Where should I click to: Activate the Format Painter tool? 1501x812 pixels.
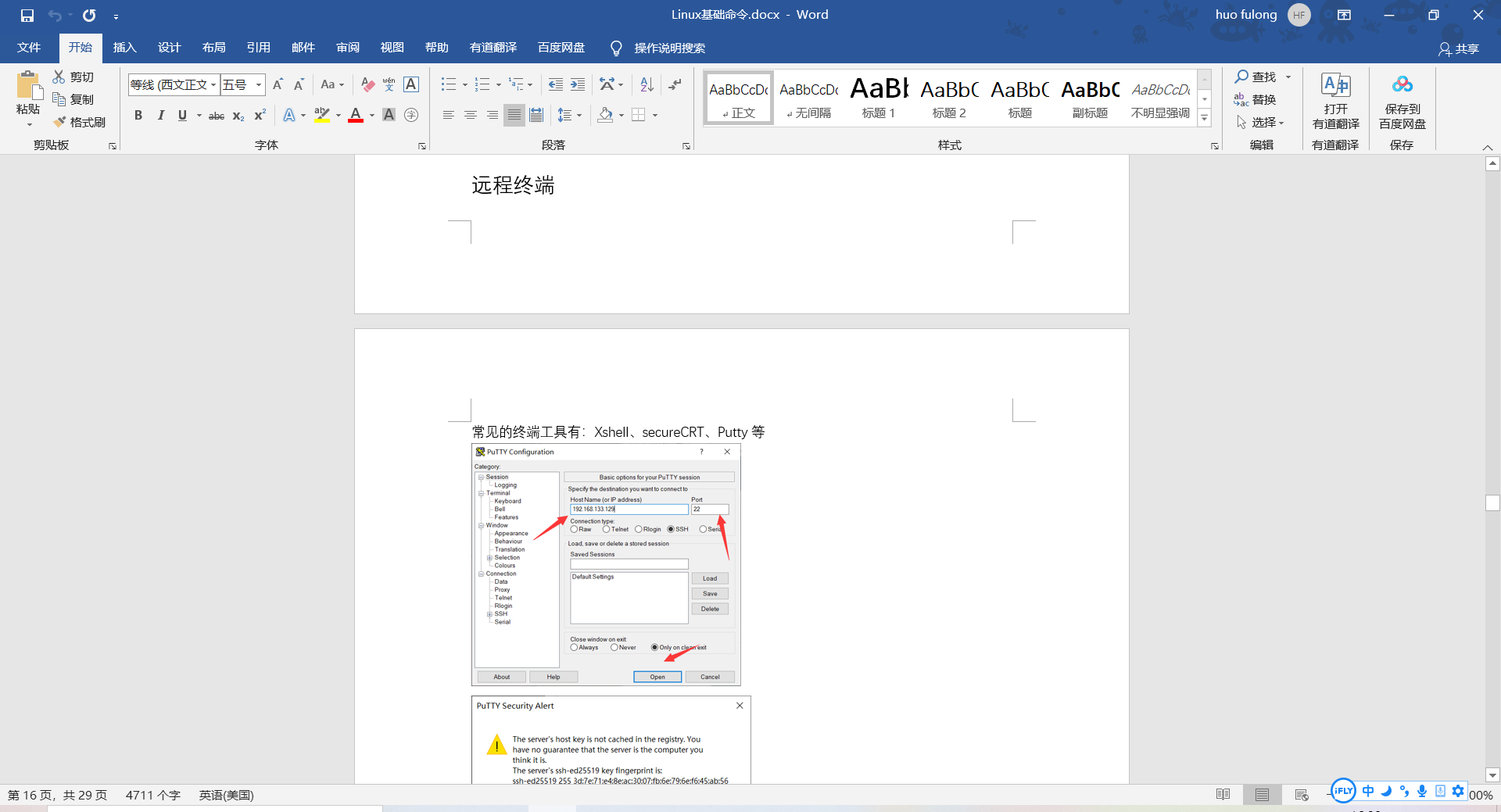pos(79,122)
